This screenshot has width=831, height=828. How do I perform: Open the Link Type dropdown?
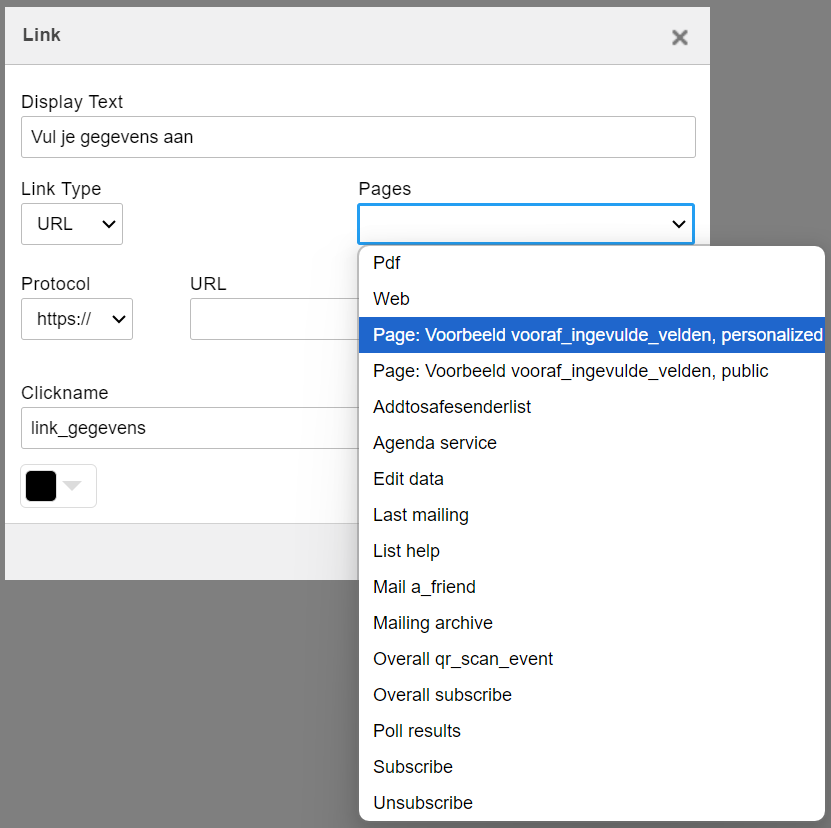(x=72, y=224)
